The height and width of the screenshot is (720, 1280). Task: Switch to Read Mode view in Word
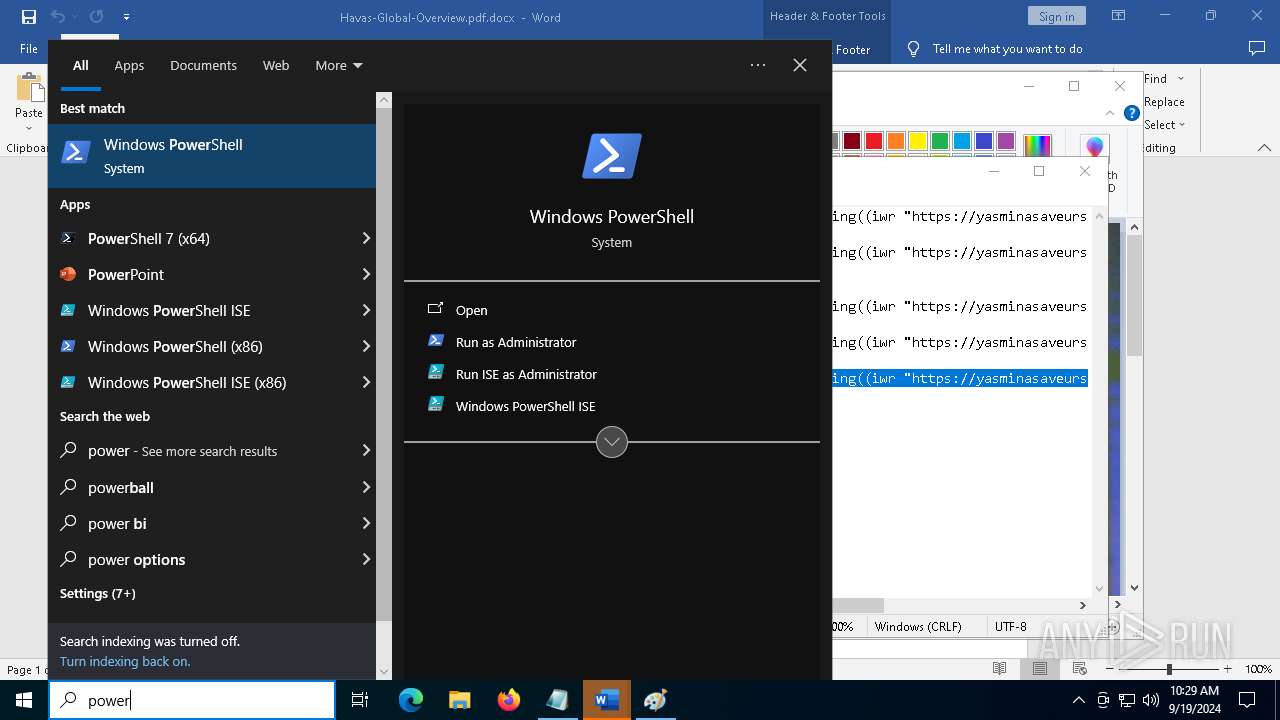[999, 669]
